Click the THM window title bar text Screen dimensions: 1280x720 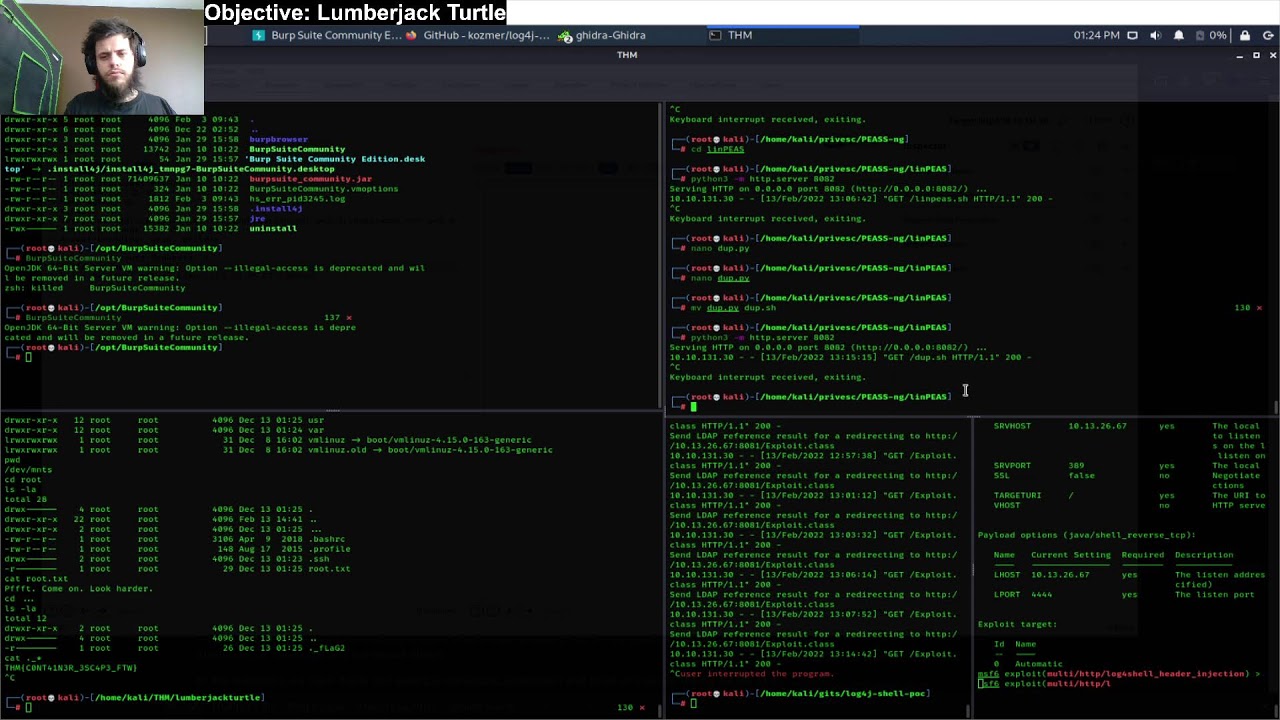coord(627,55)
